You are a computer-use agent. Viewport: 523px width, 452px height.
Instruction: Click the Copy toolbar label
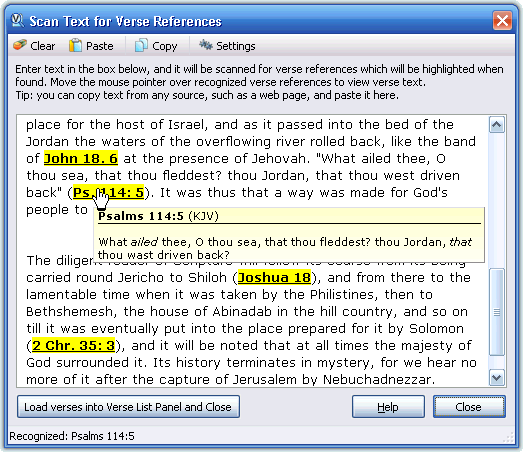164,46
